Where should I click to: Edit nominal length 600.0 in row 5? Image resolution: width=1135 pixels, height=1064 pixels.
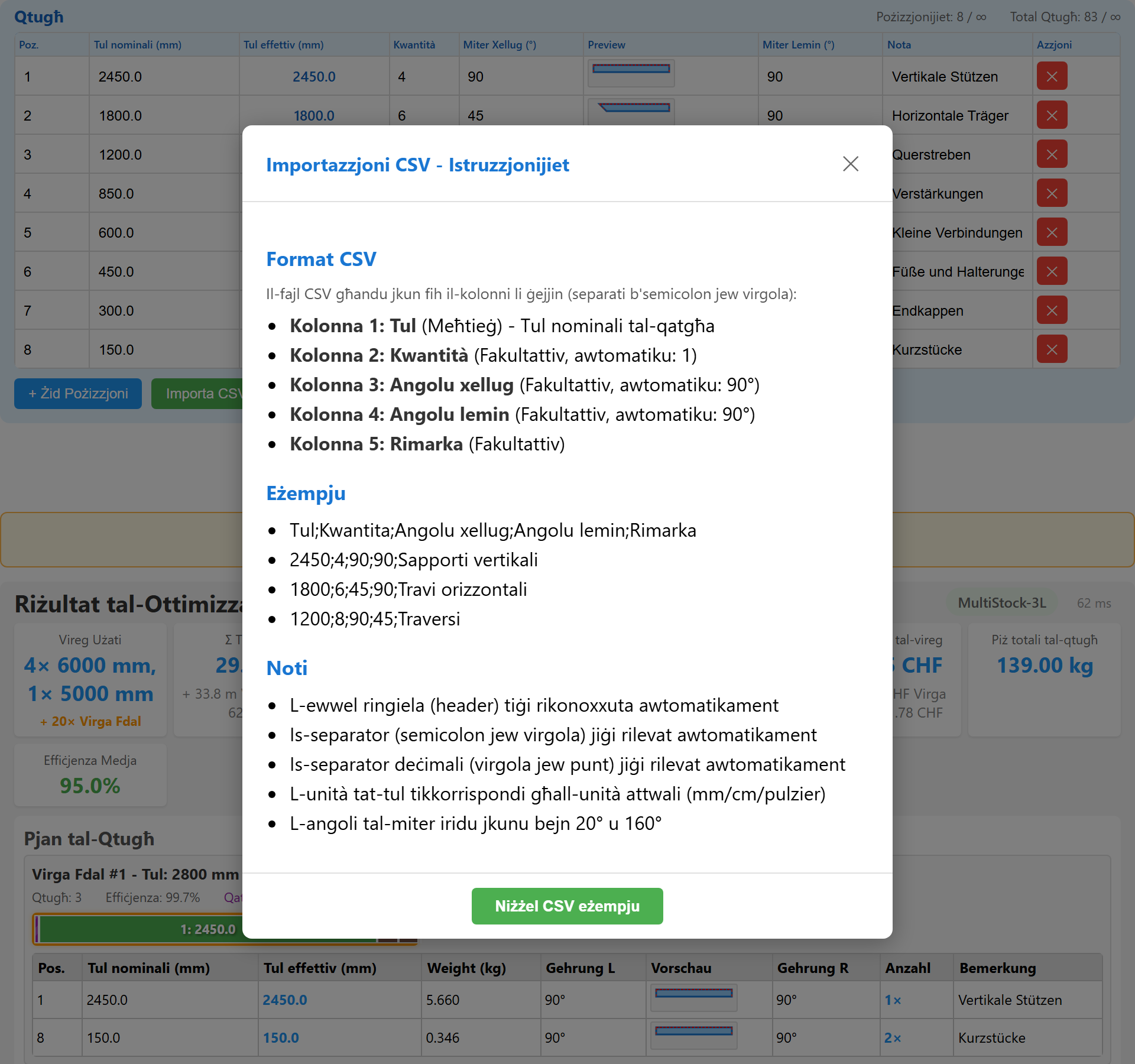[x=164, y=233]
